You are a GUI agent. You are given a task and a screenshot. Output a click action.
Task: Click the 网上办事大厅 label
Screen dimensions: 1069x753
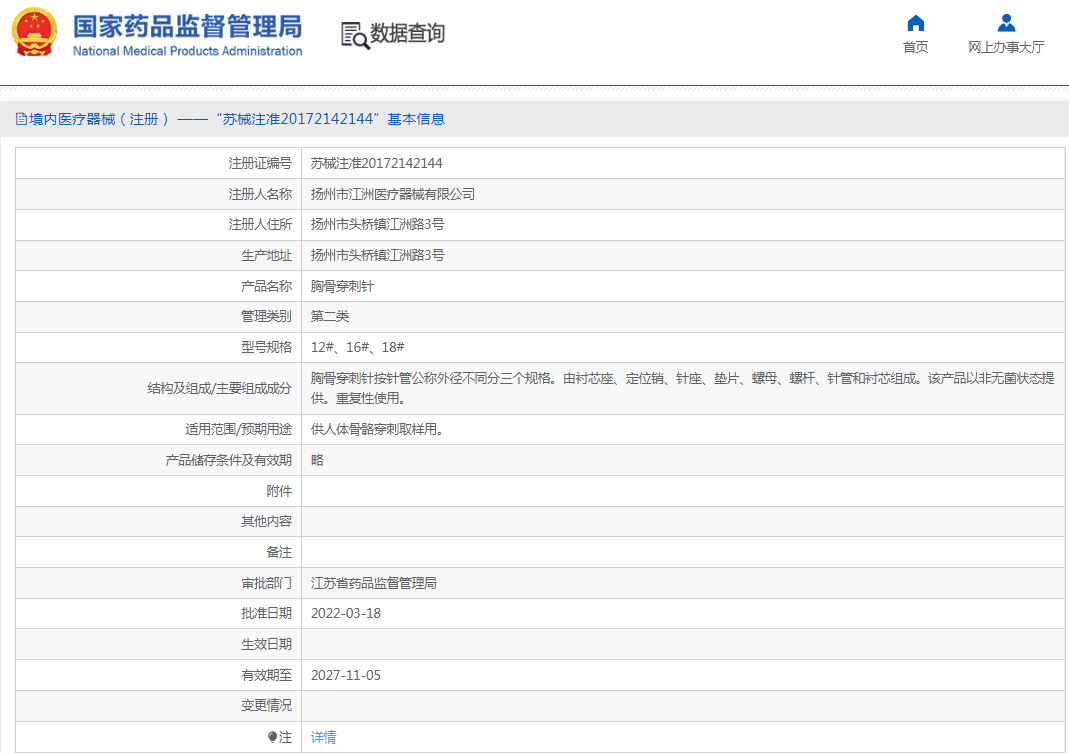click(1006, 47)
